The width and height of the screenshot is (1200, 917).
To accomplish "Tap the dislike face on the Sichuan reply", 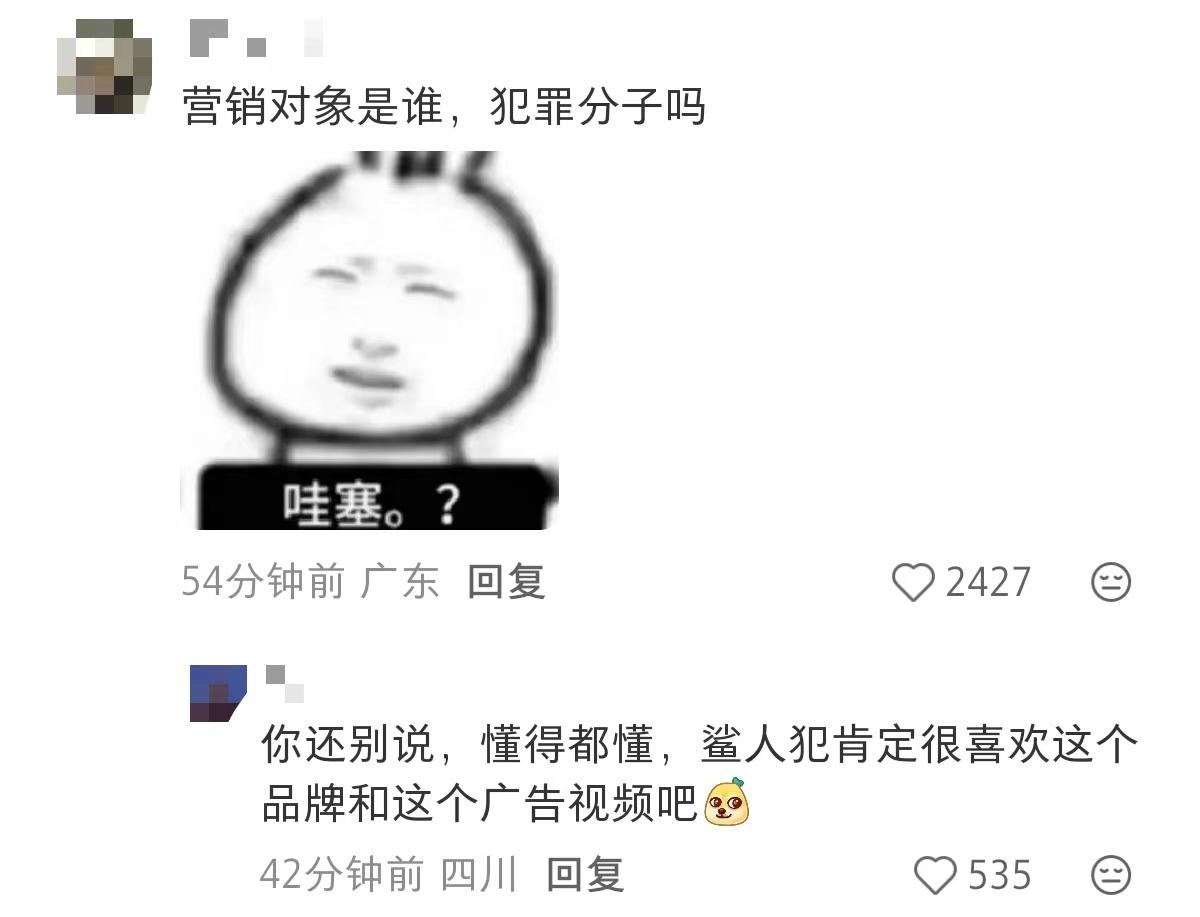I will coord(1110,875).
